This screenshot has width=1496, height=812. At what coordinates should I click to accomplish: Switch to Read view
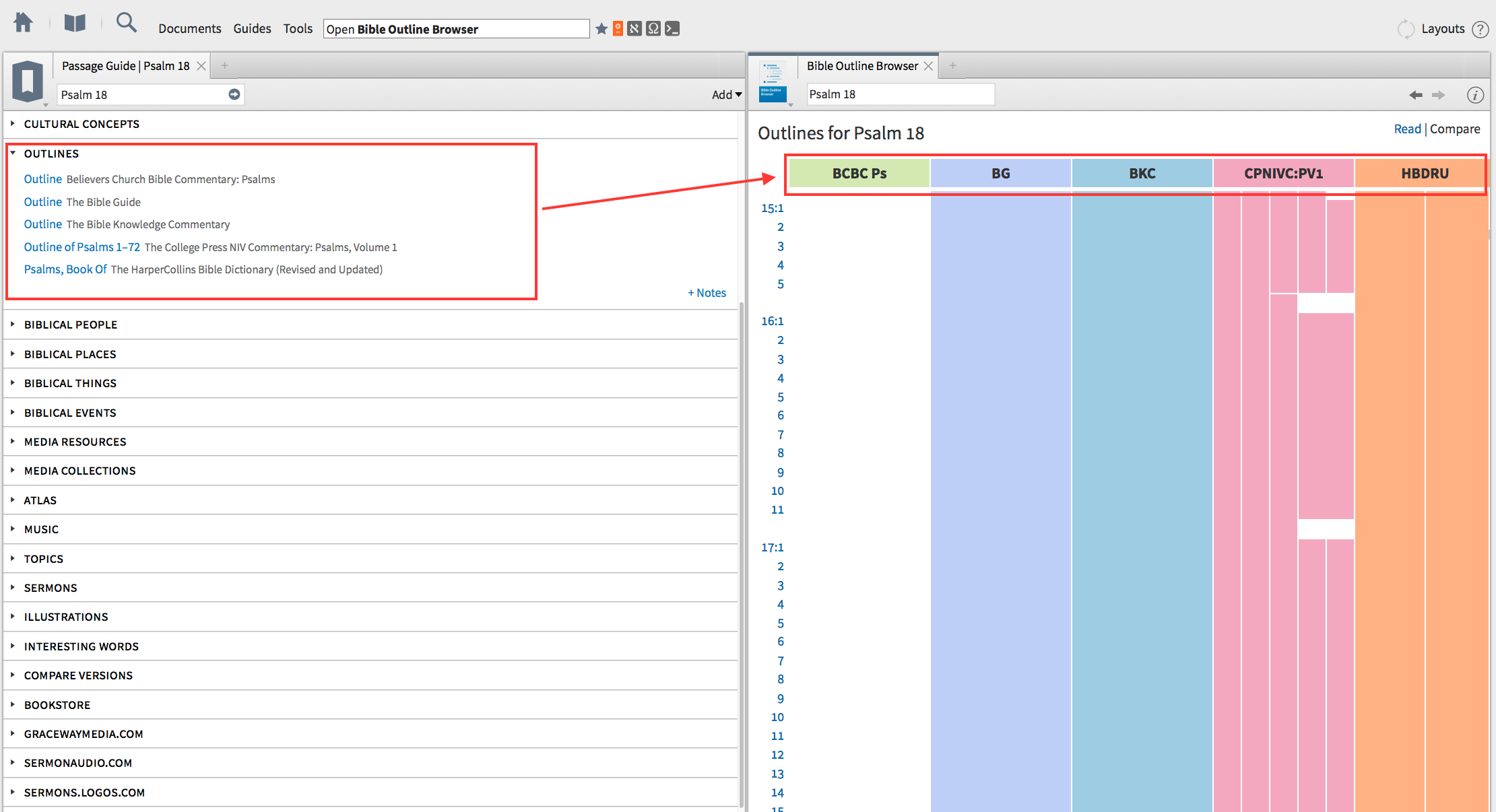pos(1407,129)
